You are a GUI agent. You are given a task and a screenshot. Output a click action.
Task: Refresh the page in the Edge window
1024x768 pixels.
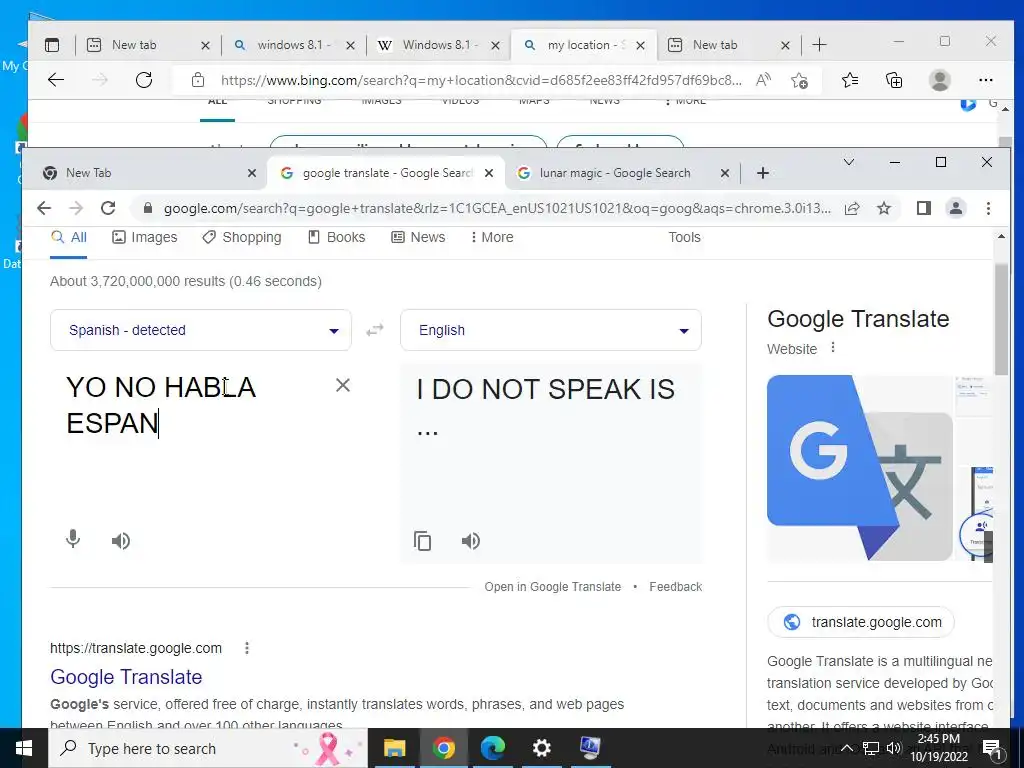[x=144, y=80]
